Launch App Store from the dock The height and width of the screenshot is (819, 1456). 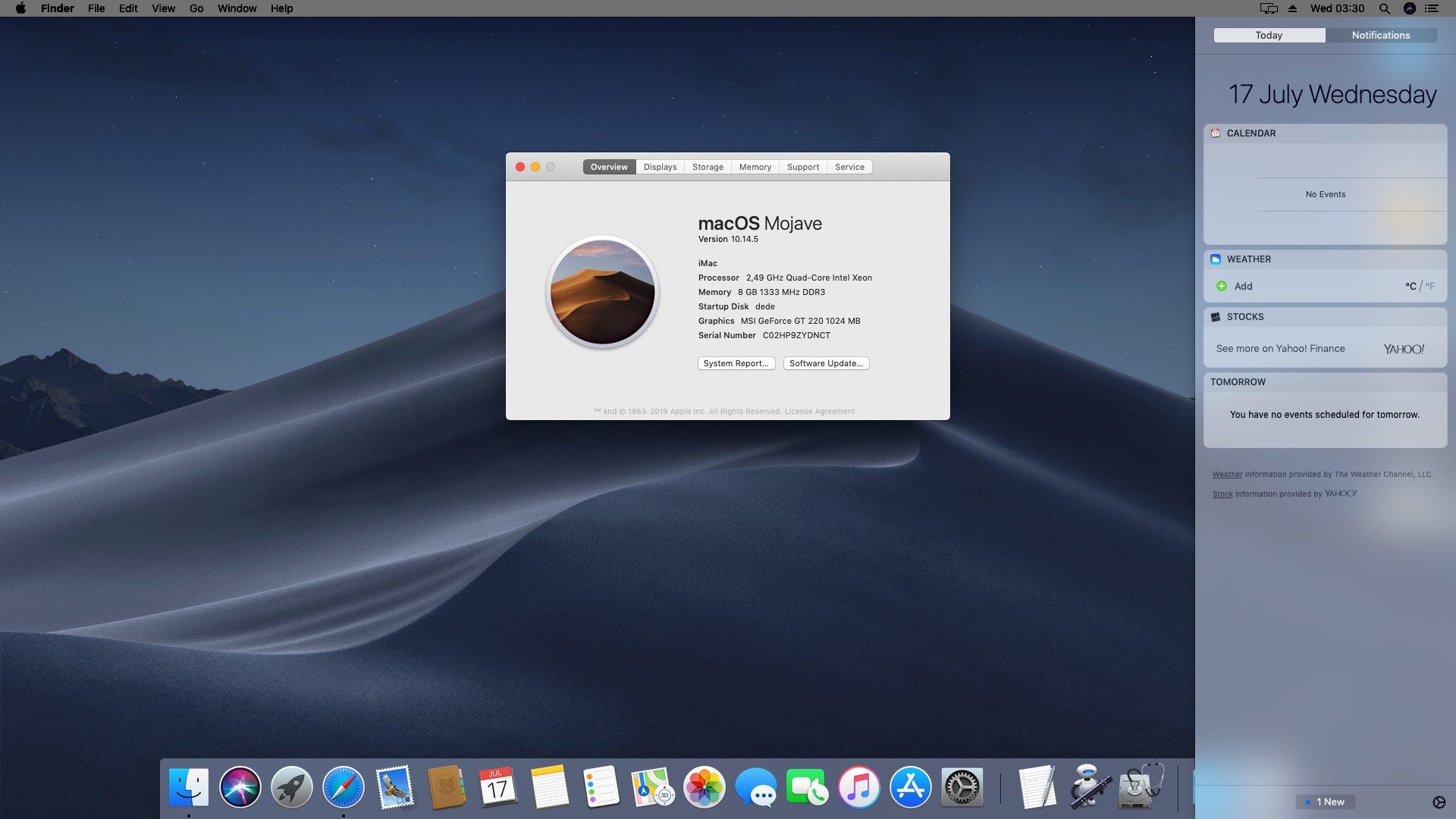tap(910, 787)
